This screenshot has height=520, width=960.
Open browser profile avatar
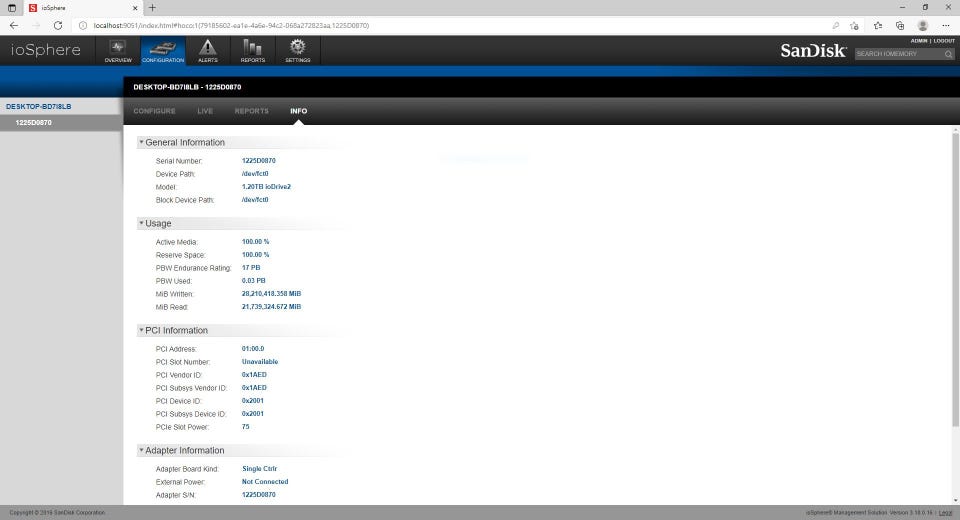tap(923, 25)
